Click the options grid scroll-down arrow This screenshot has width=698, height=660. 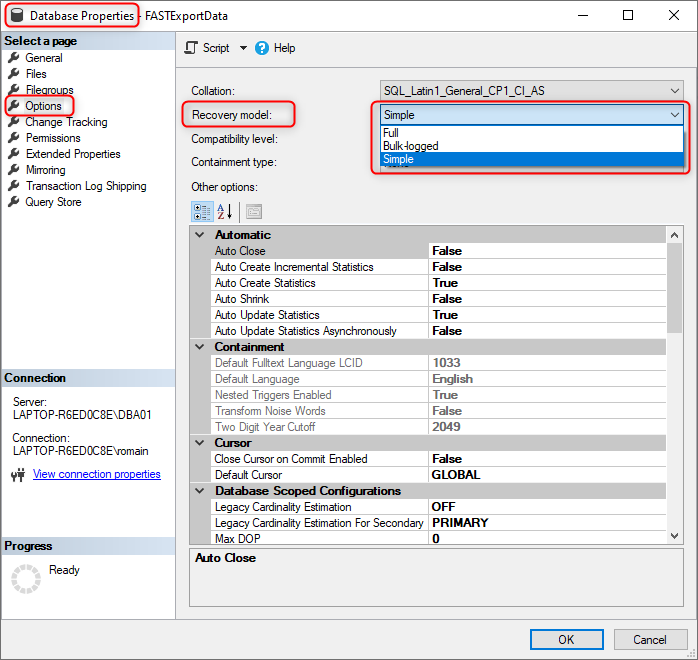click(674, 536)
